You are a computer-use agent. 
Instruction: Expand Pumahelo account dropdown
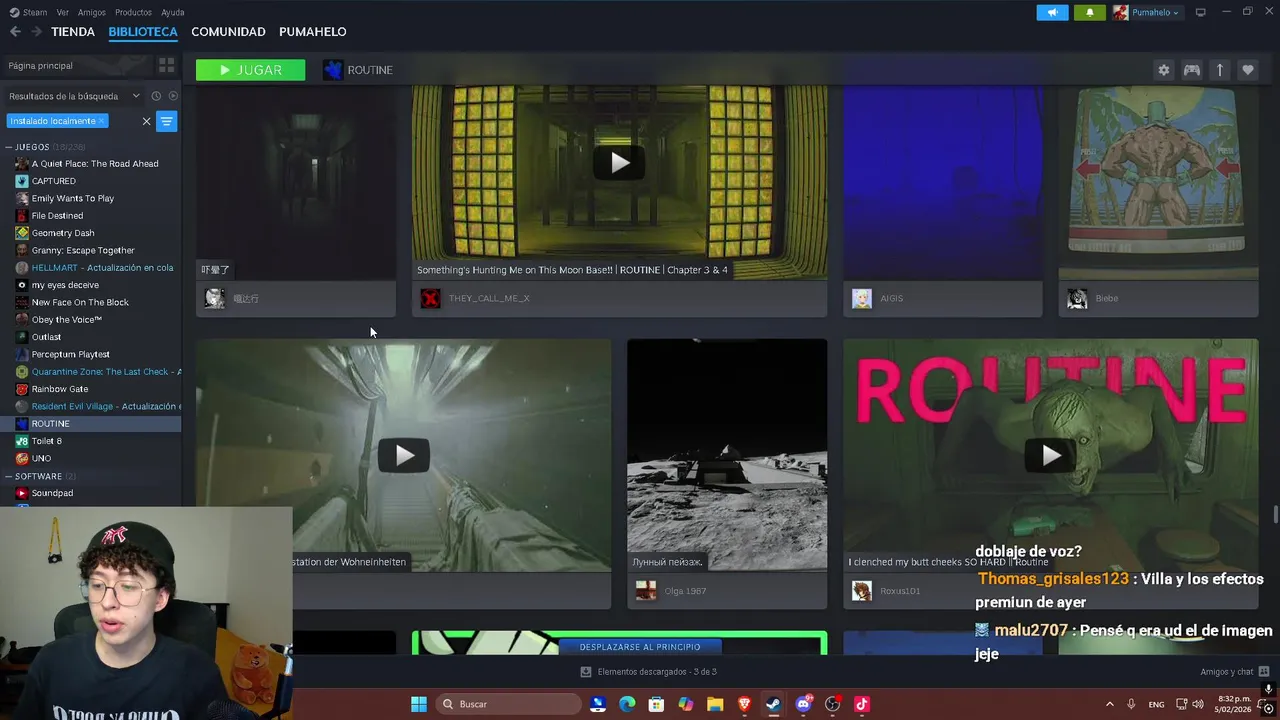pyautogui.click(x=1147, y=12)
